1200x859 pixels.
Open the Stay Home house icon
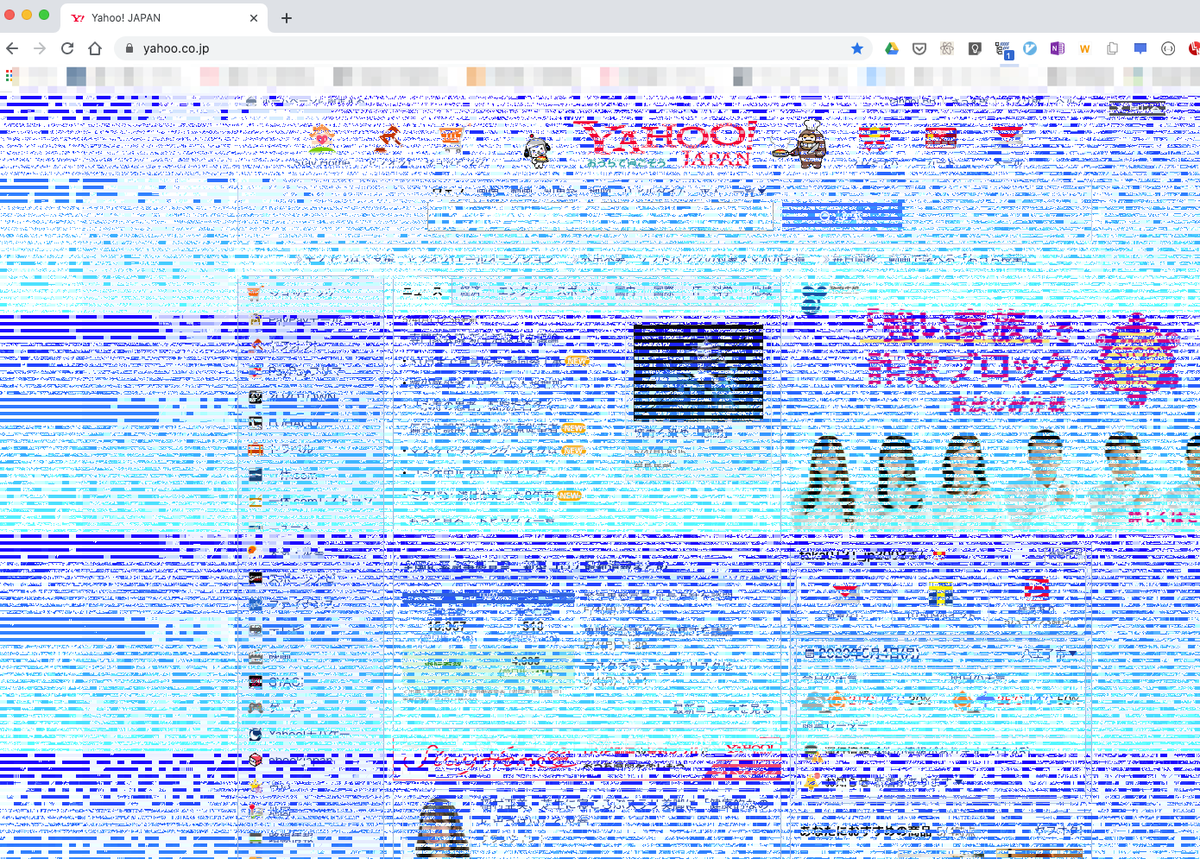pos(322,140)
